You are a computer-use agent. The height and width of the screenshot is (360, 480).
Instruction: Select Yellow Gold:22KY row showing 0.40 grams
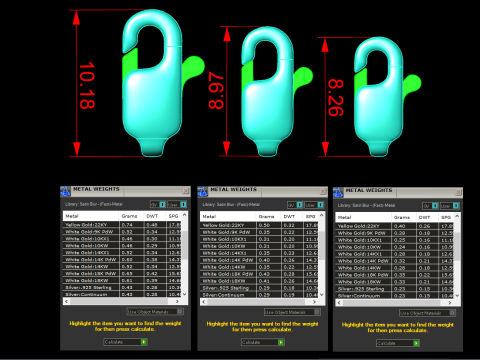tap(395, 226)
